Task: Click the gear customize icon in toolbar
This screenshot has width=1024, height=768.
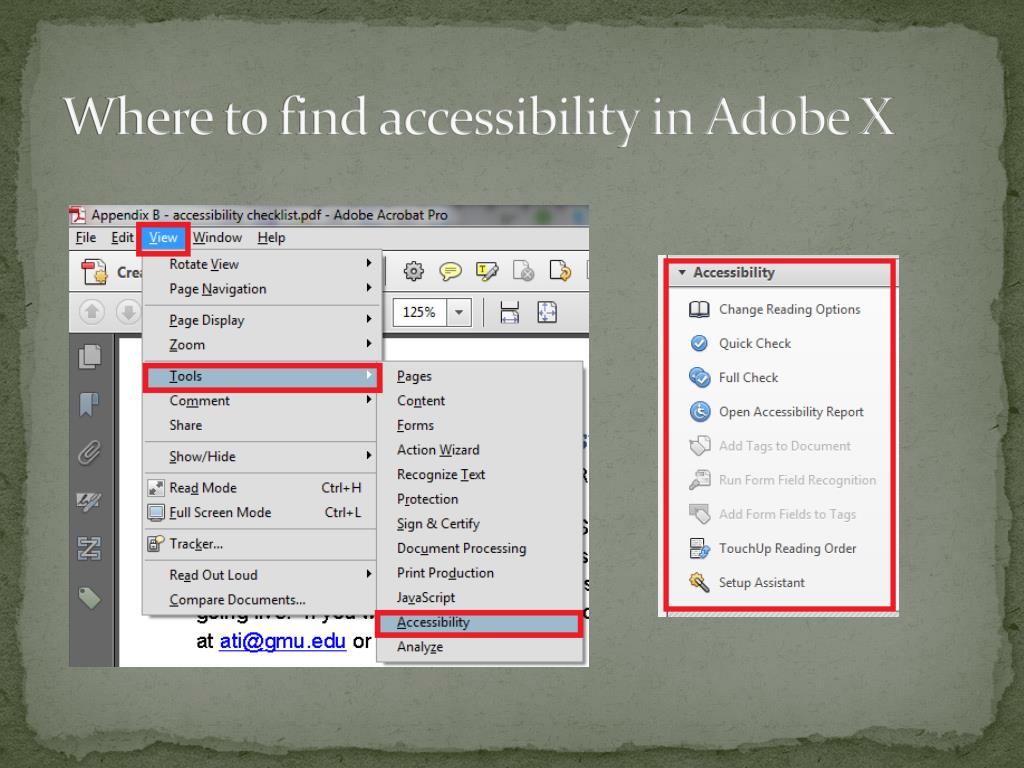Action: [413, 270]
